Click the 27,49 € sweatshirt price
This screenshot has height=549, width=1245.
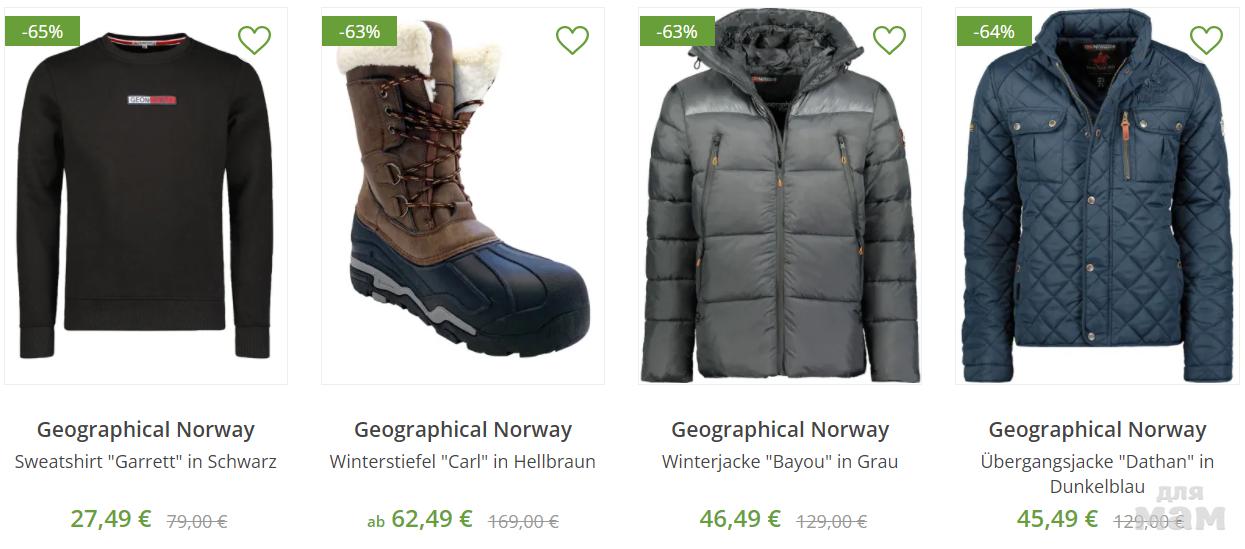click(x=111, y=519)
